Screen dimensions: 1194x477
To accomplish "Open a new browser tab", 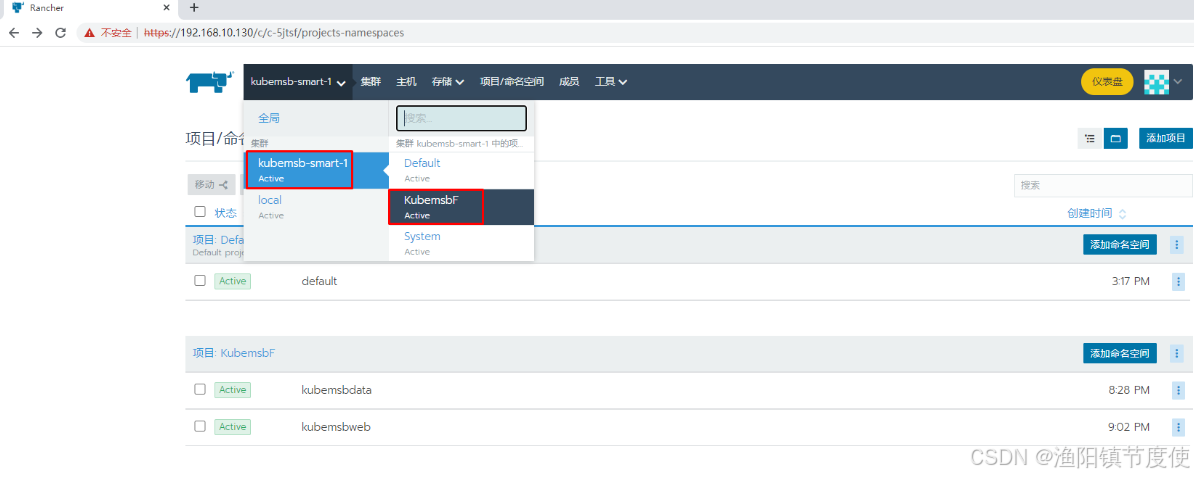I will (x=193, y=8).
